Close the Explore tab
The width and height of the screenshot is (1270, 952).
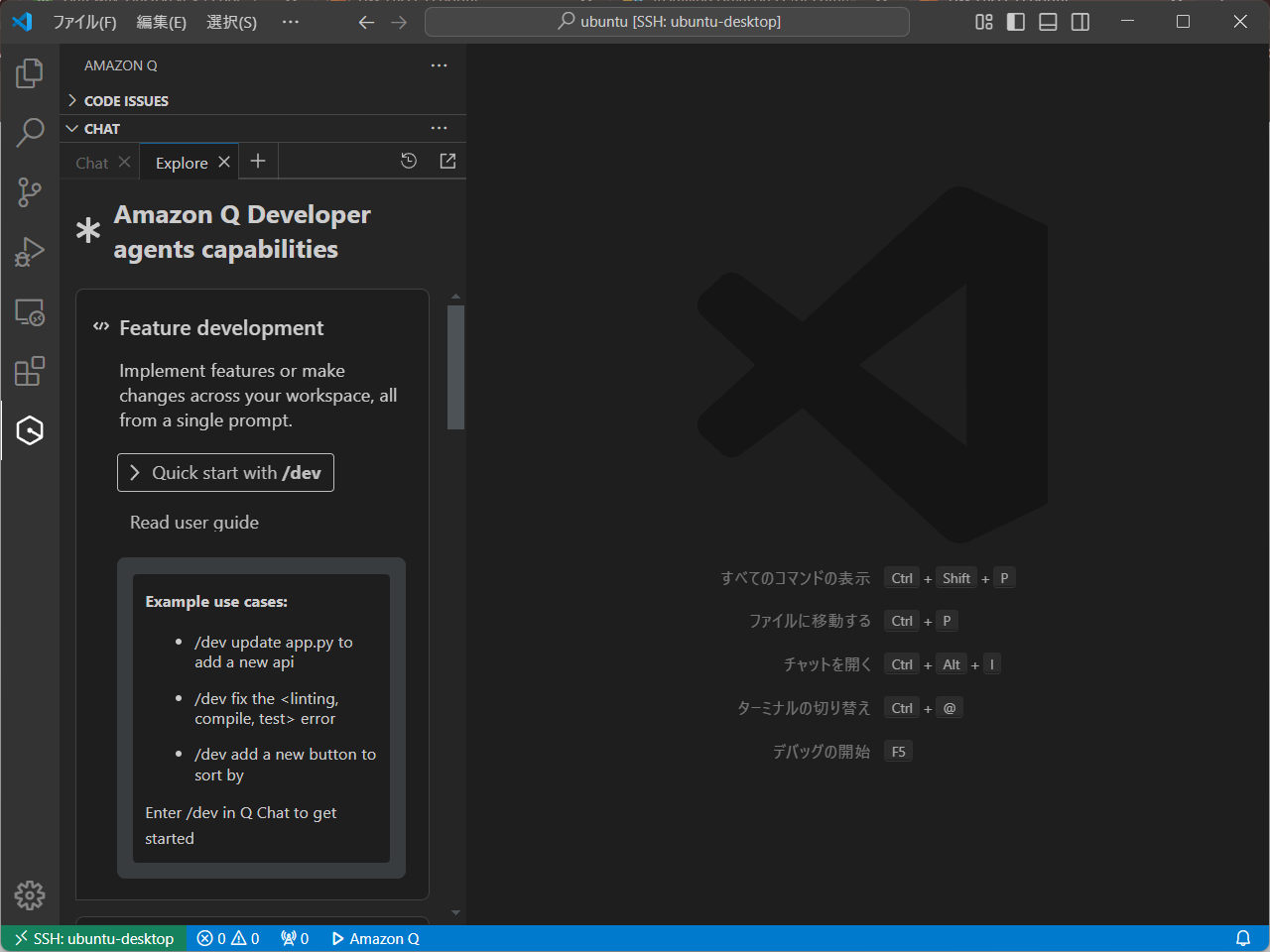click(x=224, y=162)
